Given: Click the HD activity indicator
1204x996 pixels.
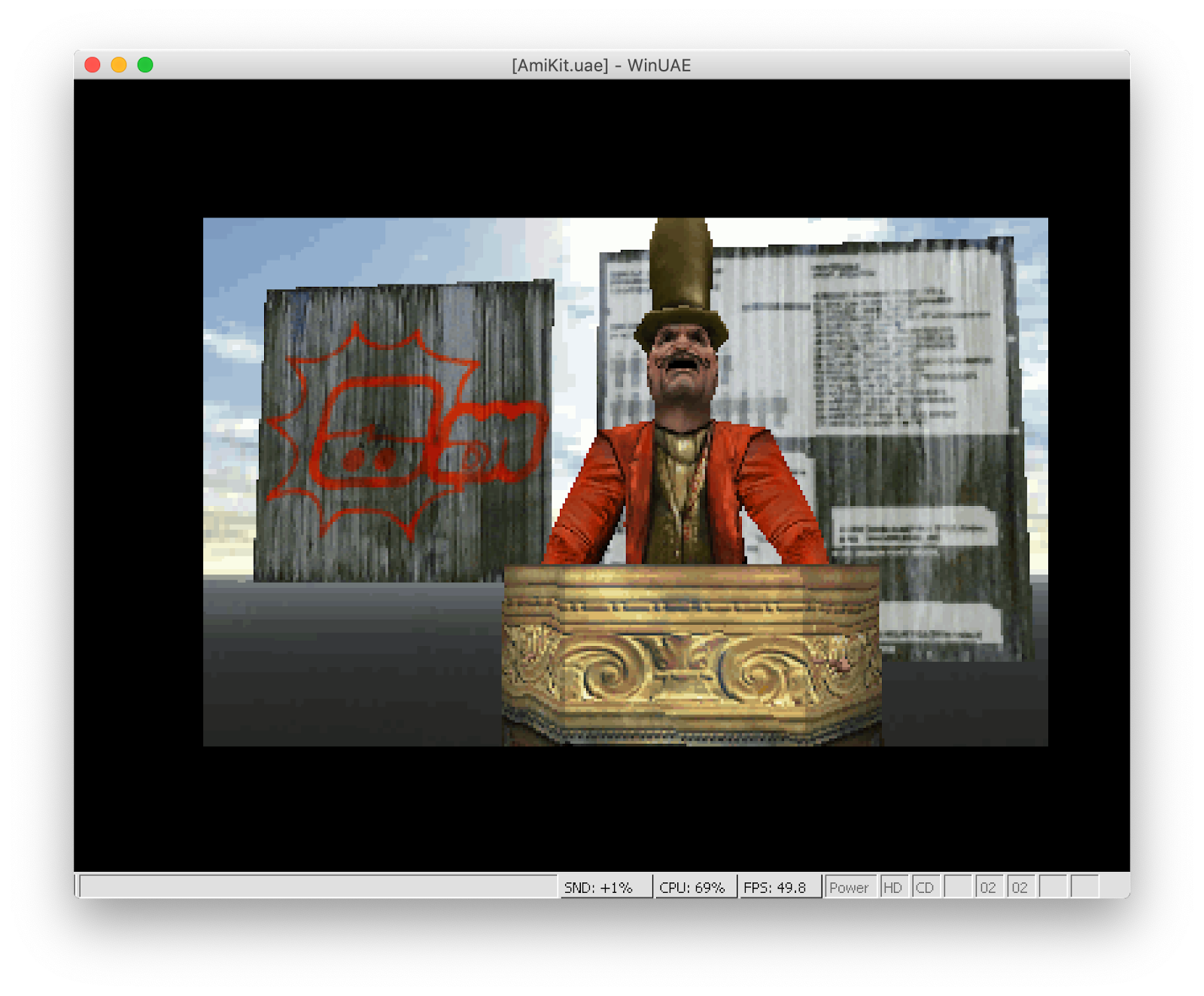Looking at the screenshot, I should click(894, 887).
